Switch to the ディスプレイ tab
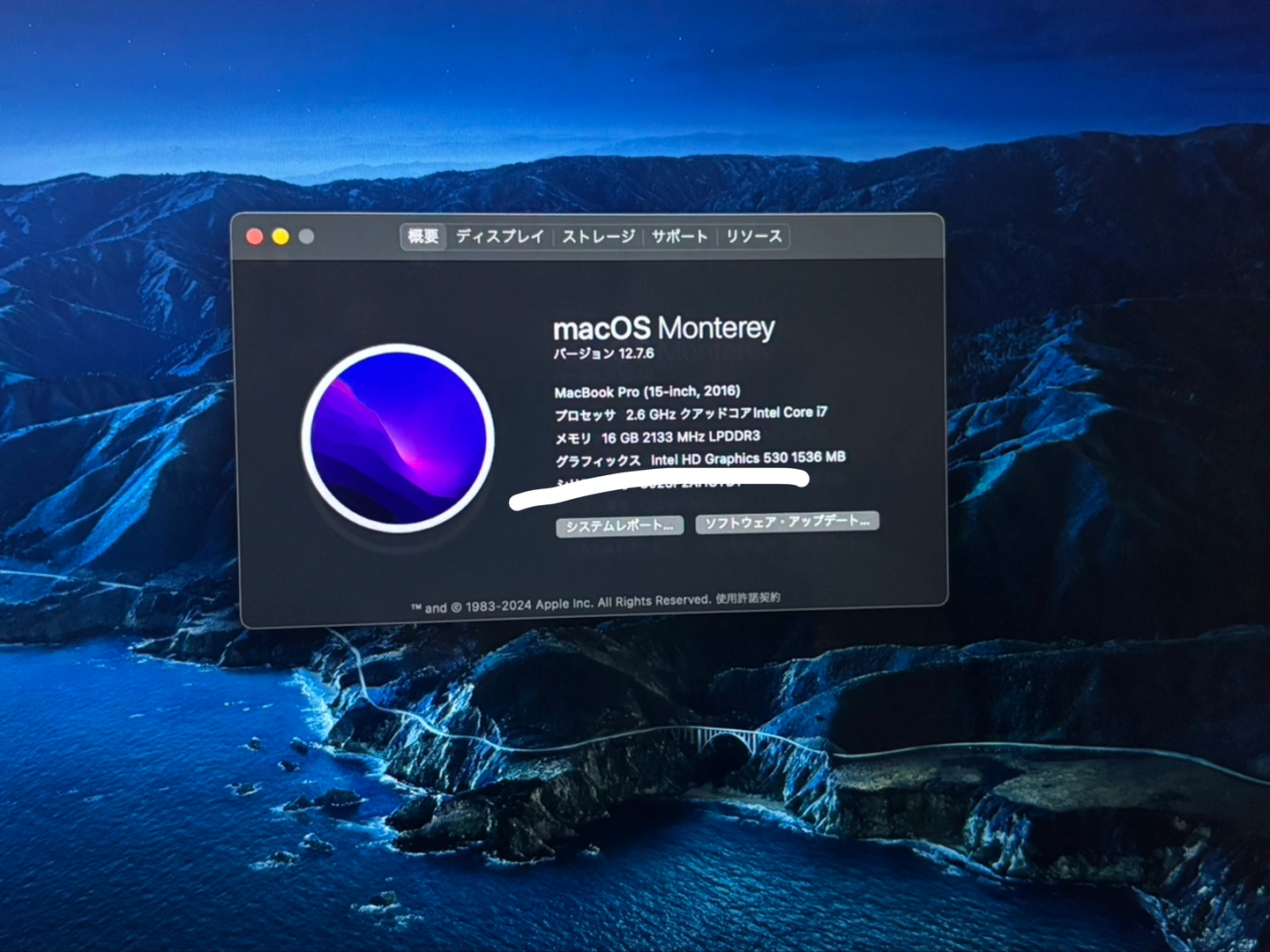 point(500,236)
